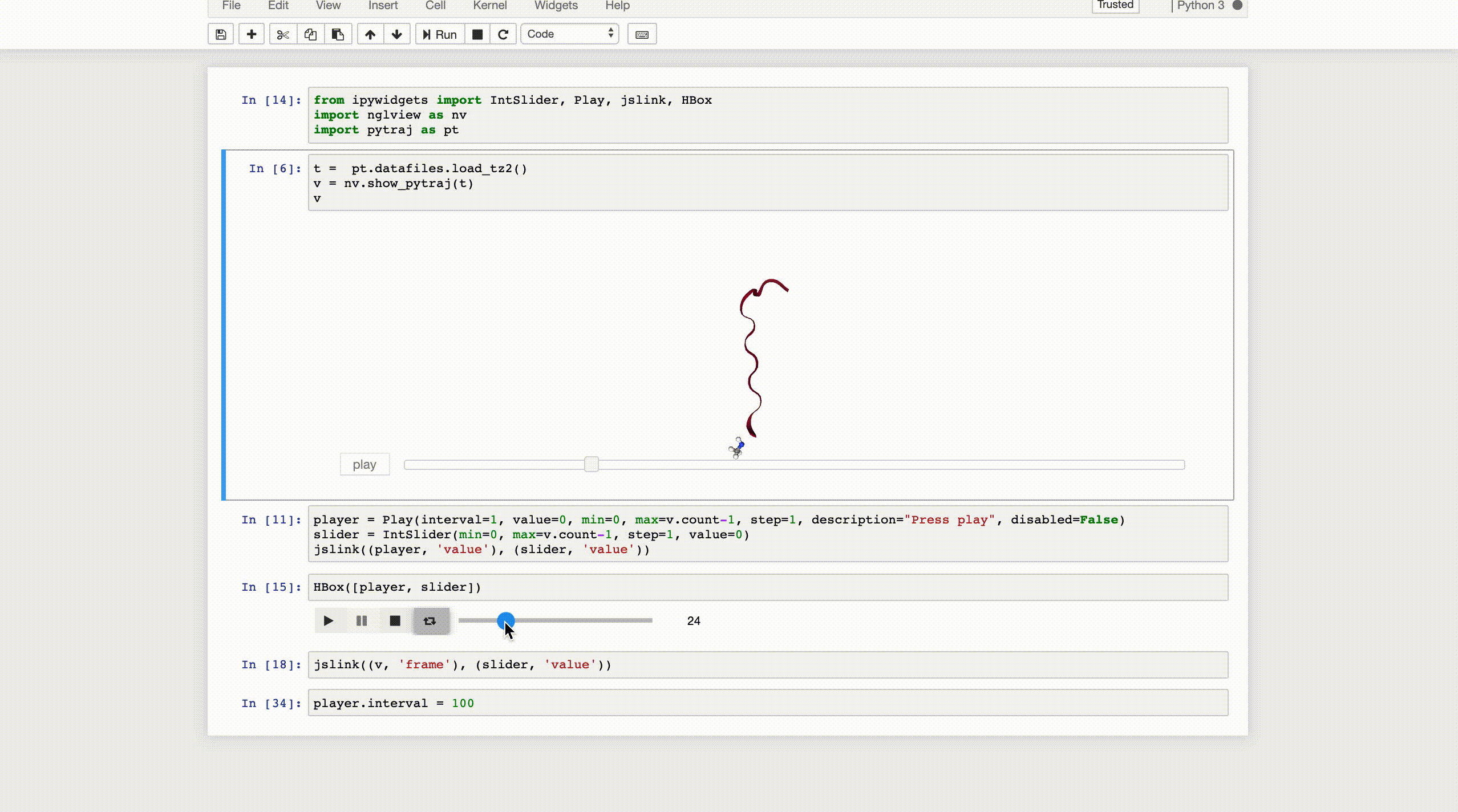Pause playback in the Play widget
1458x812 pixels.
click(362, 621)
